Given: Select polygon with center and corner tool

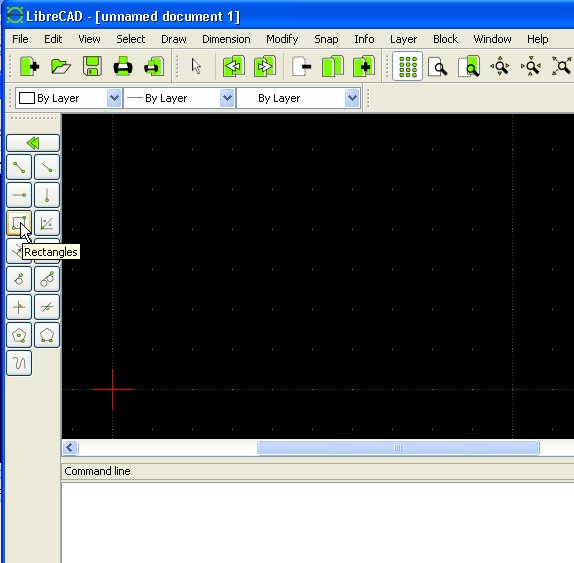Looking at the screenshot, I should tap(19, 335).
